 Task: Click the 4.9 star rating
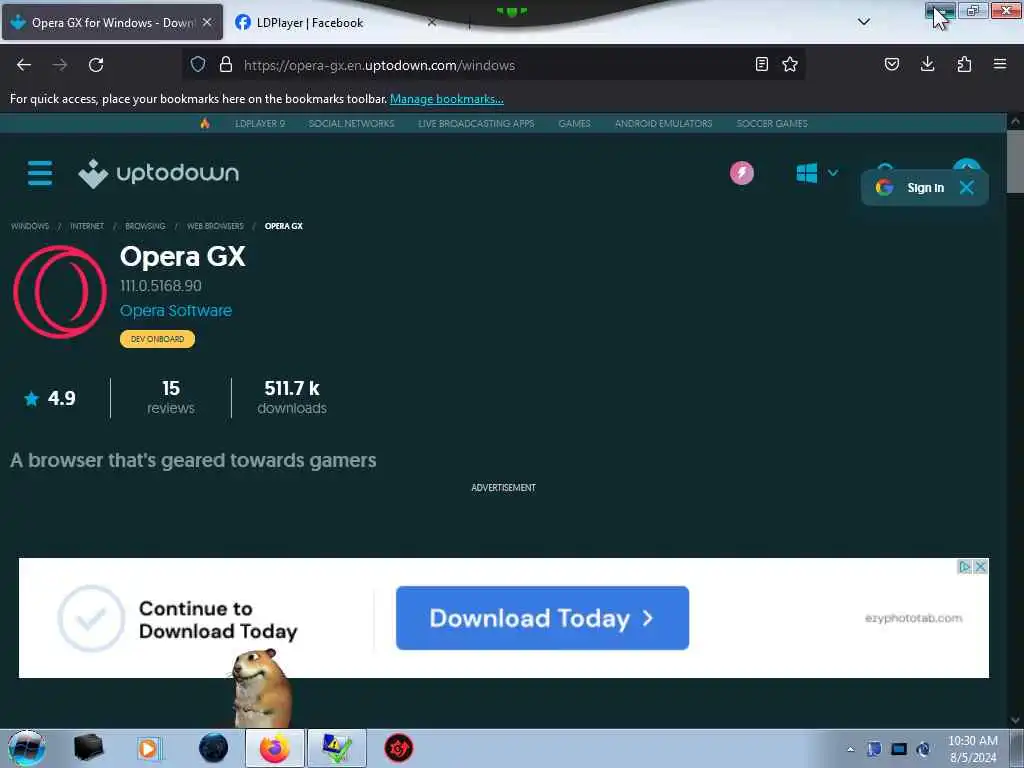point(50,398)
